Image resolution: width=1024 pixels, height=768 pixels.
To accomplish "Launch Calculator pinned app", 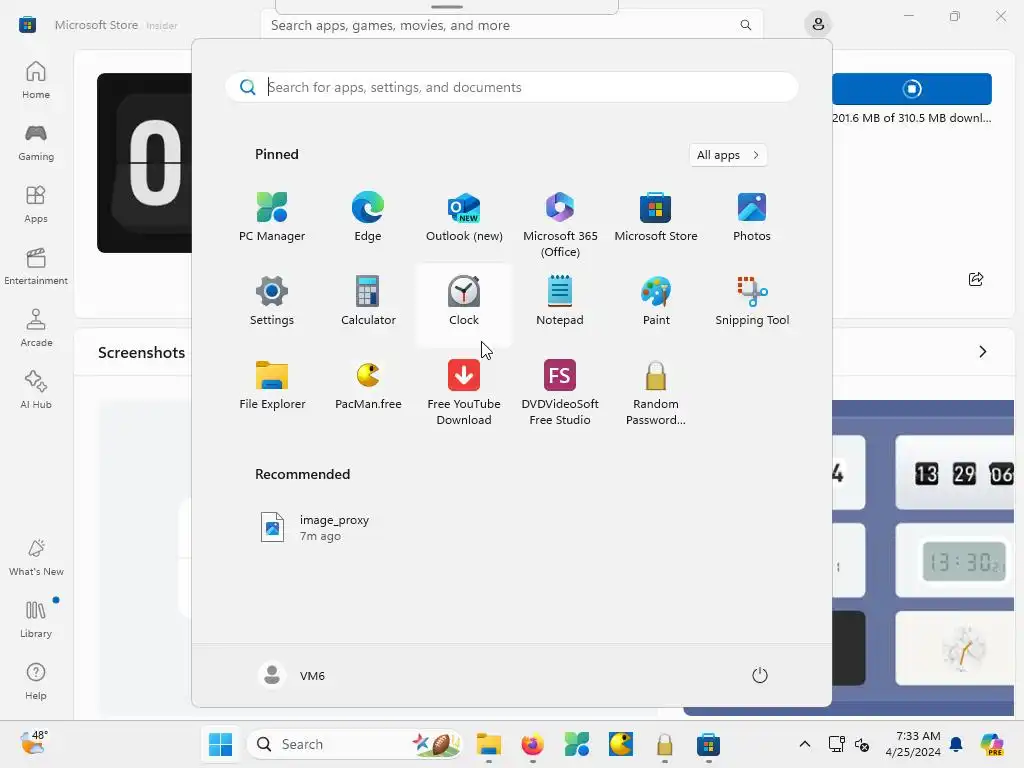I will (x=368, y=301).
